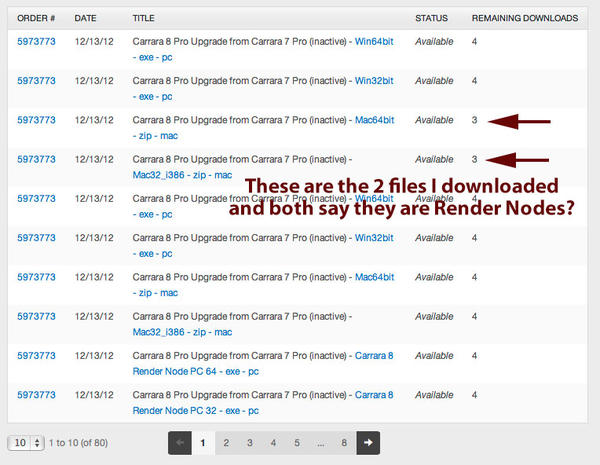Click the 12/13/12 date in Render Node PC 32 row
This screenshot has width=600, height=465.
pos(94,395)
